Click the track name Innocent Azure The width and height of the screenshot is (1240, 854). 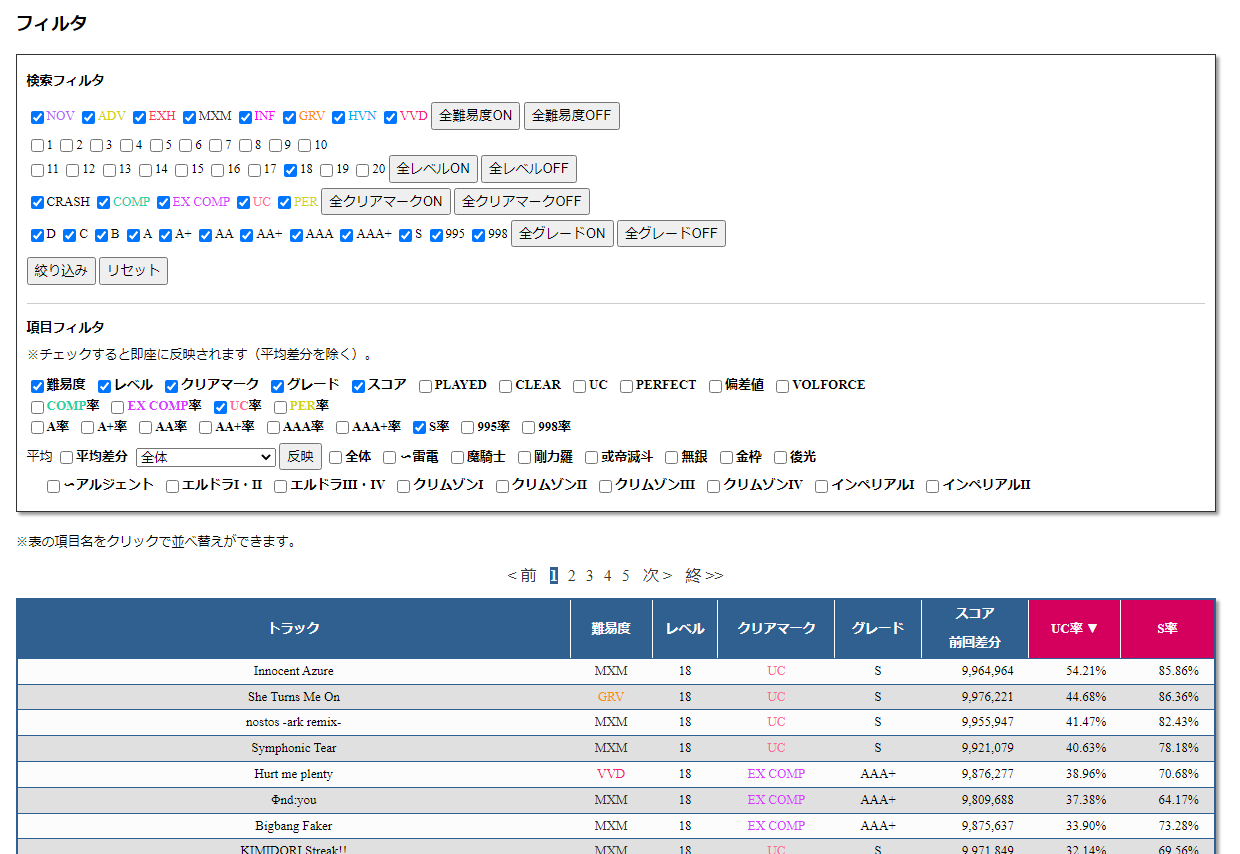pos(294,671)
